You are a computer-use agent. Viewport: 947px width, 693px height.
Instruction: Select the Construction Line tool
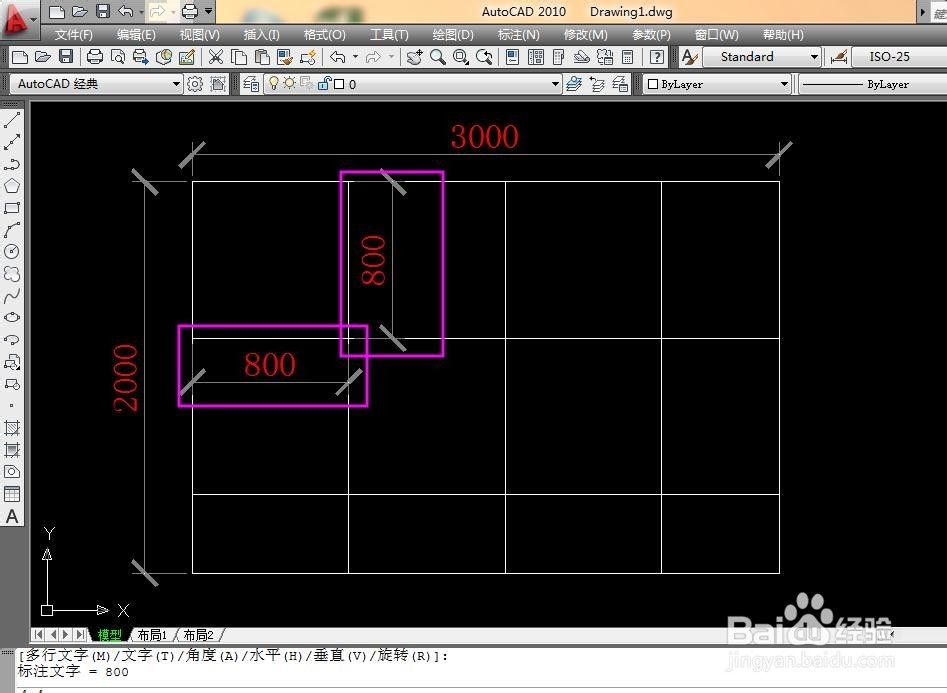point(12,141)
